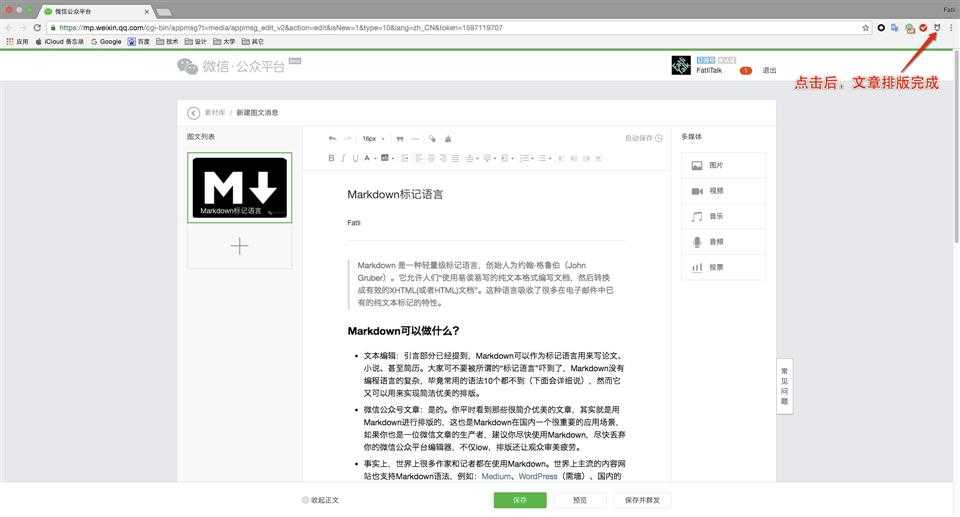The height and width of the screenshot is (517, 960).
Task: Click the format painter brush icon
Action: point(432,138)
